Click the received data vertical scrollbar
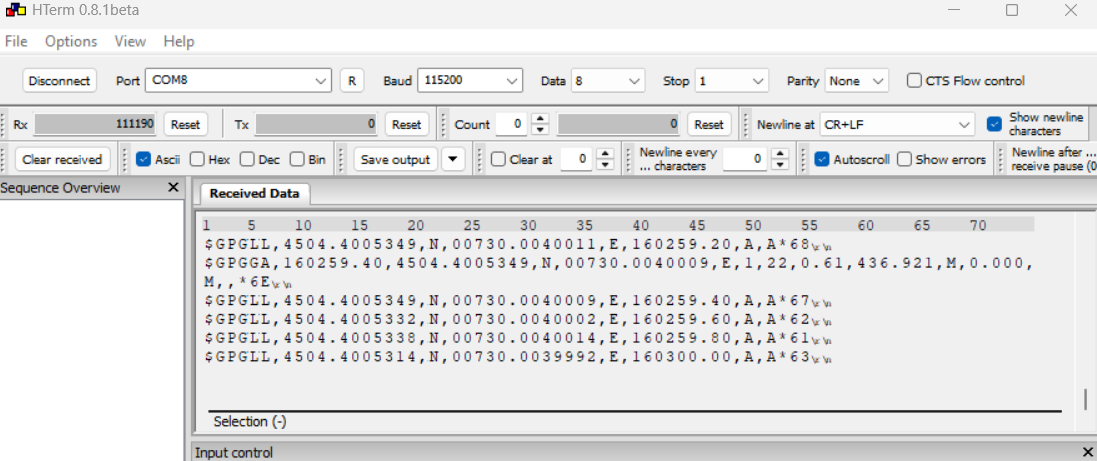 [1085, 398]
